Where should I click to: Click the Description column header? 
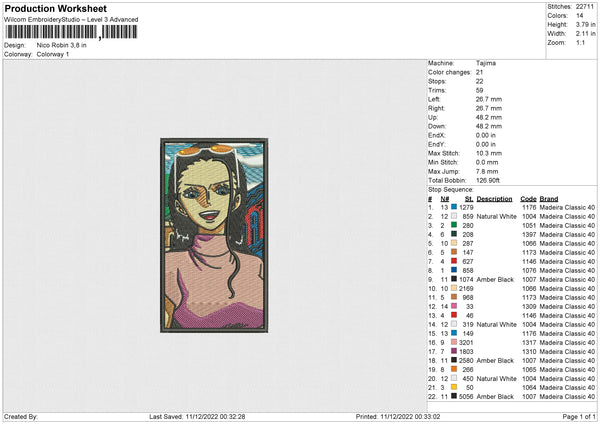[494, 199]
